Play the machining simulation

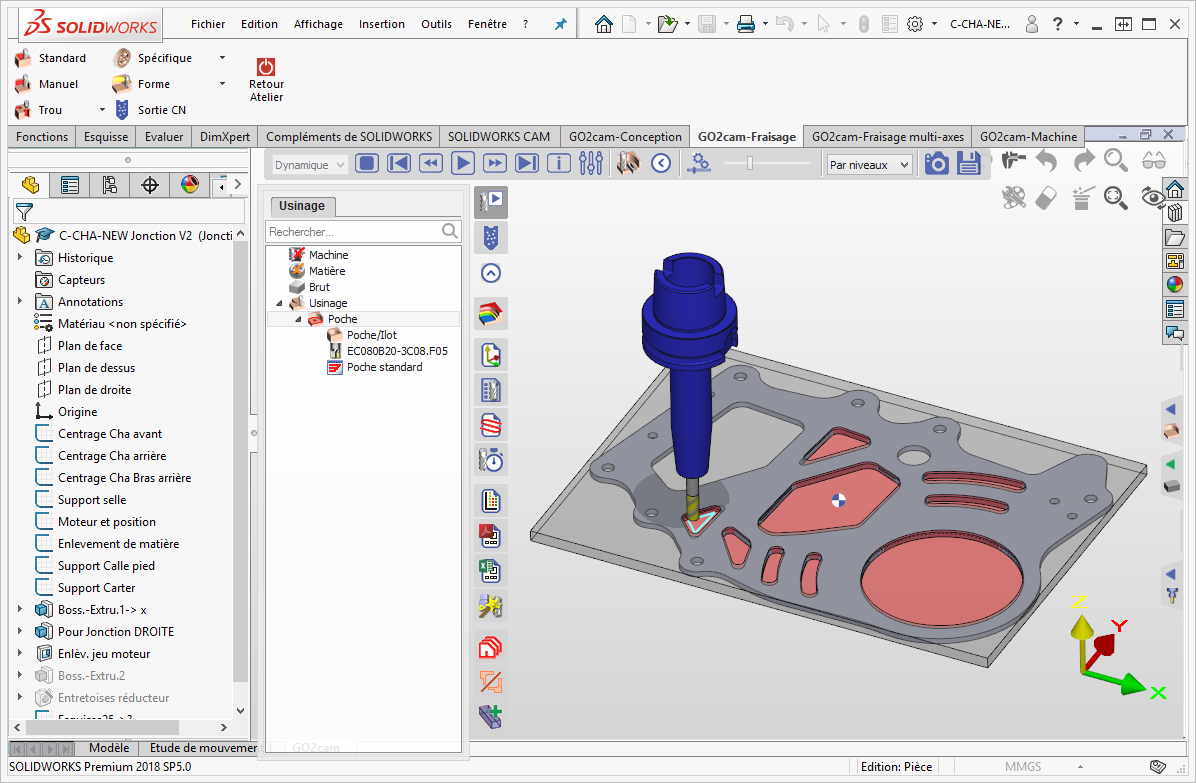click(463, 163)
